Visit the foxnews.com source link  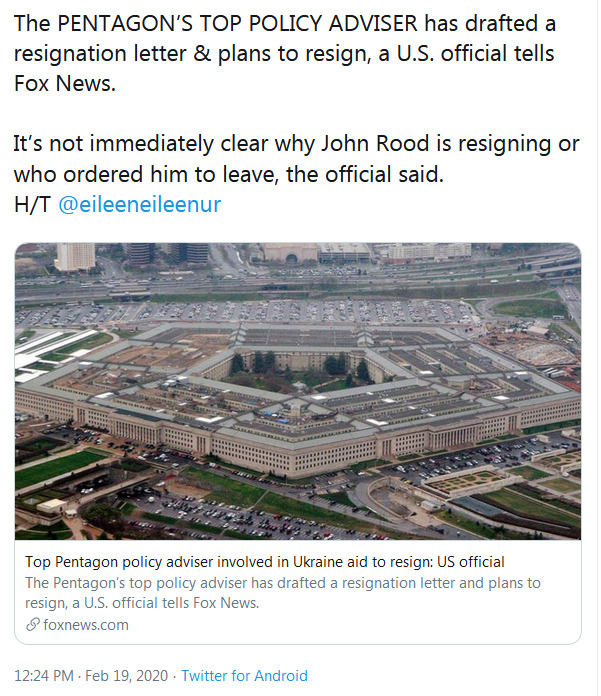(x=86, y=625)
